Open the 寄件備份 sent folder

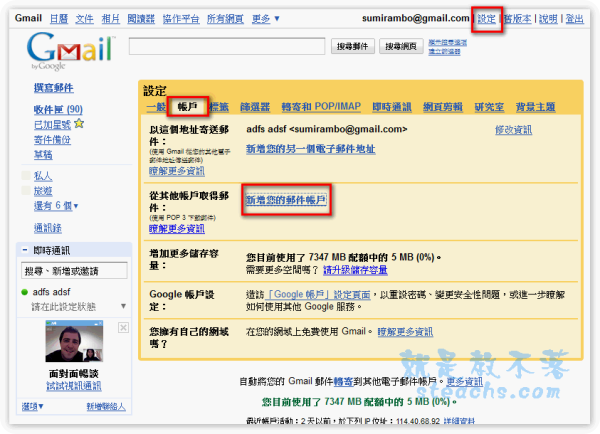(x=52, y=140)
